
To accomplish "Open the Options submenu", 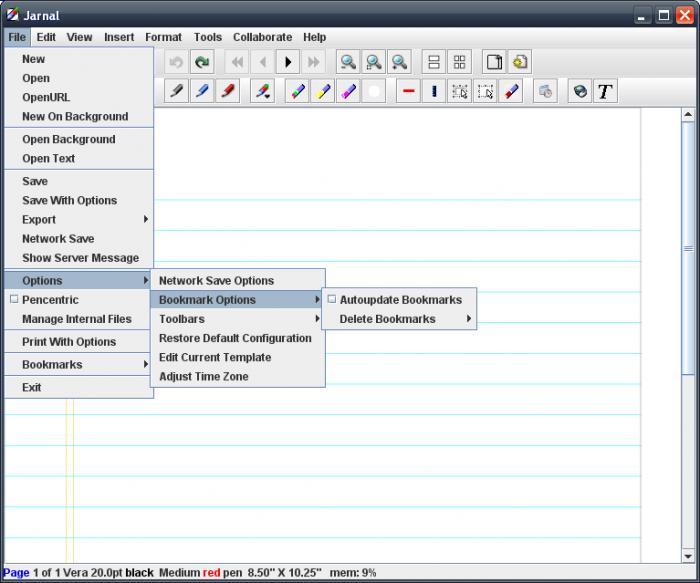I will (x=79, y=280).
